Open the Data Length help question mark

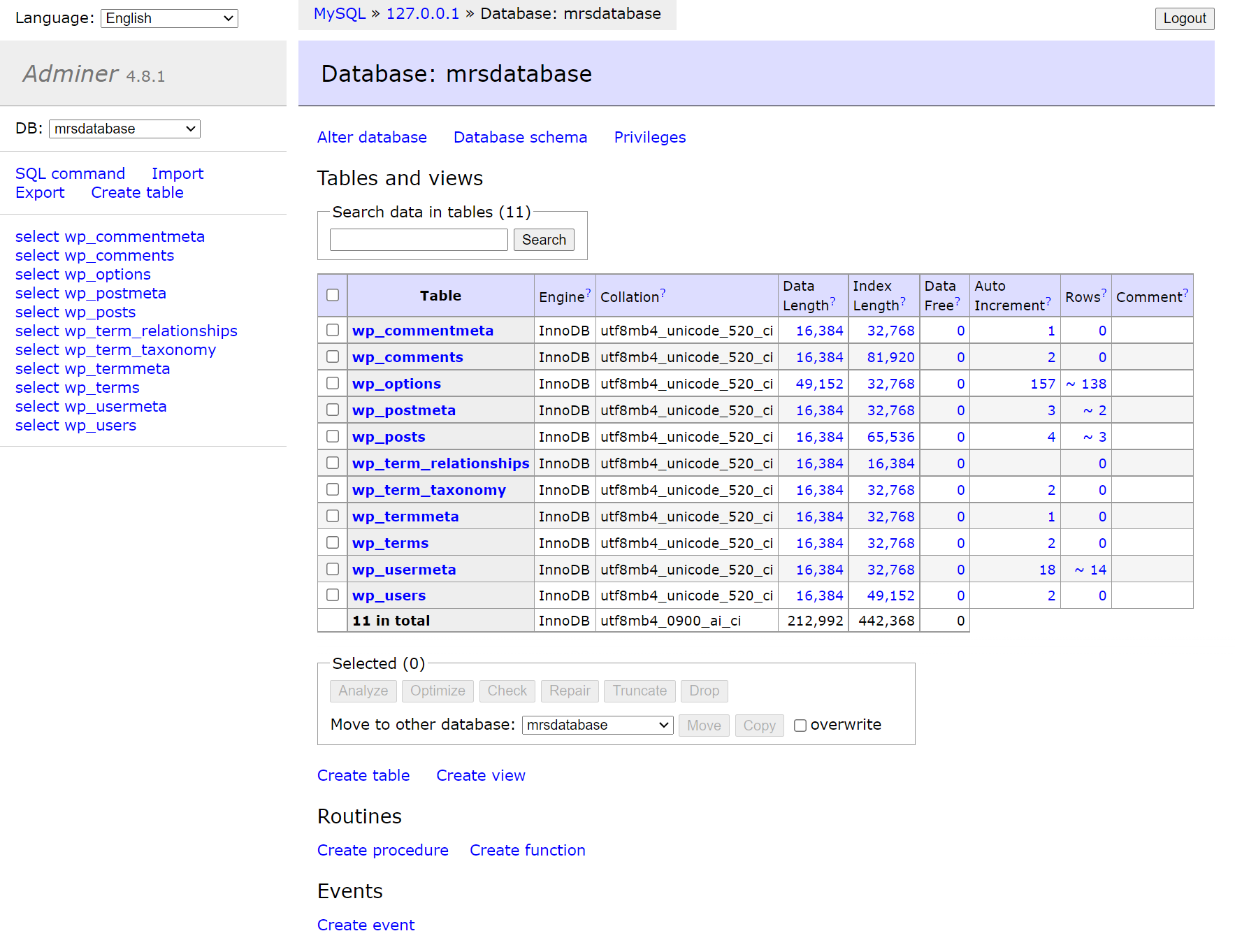[832, 301]
